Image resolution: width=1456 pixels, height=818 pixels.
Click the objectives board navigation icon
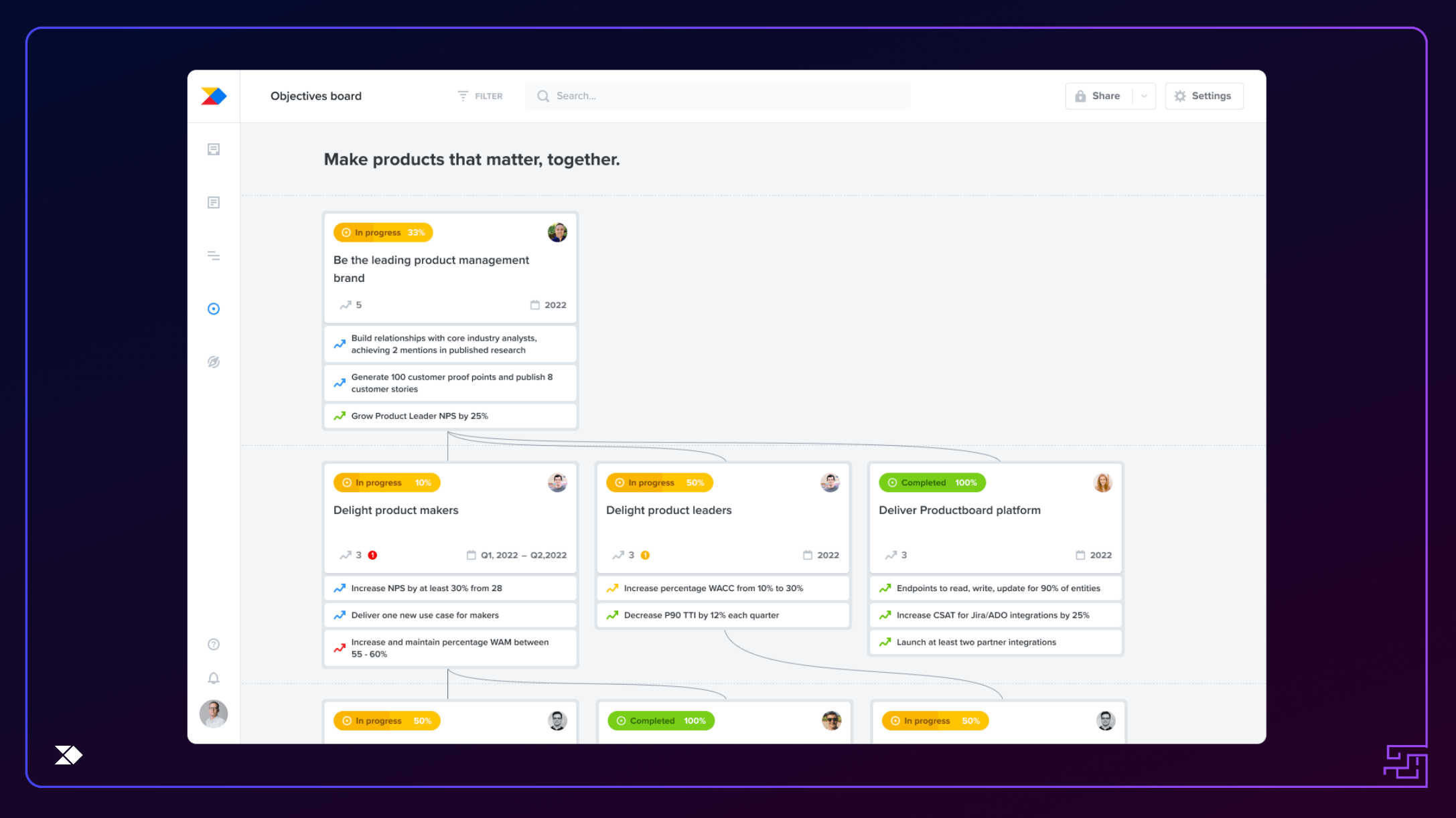[214, 308]
